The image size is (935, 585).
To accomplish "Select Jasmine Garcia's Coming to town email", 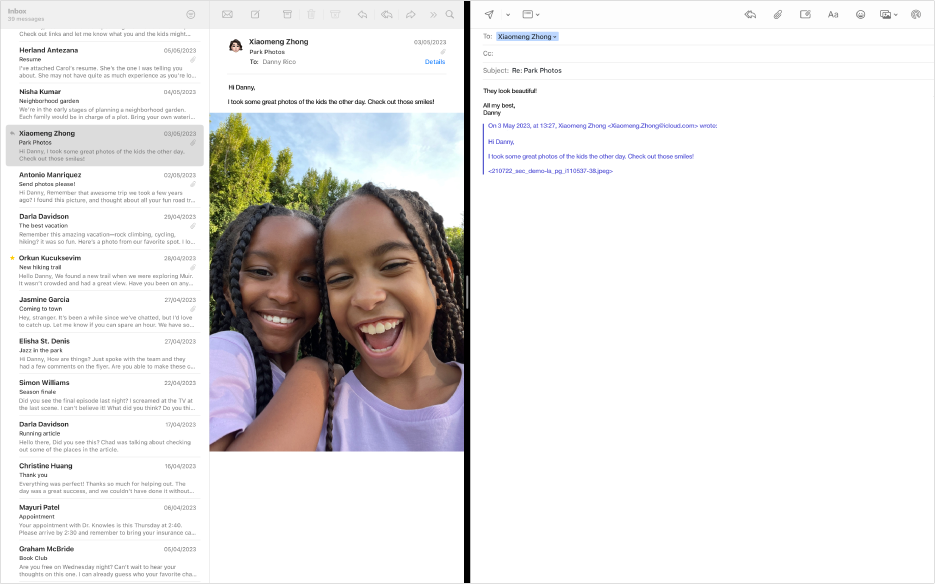I will [100, 310].
